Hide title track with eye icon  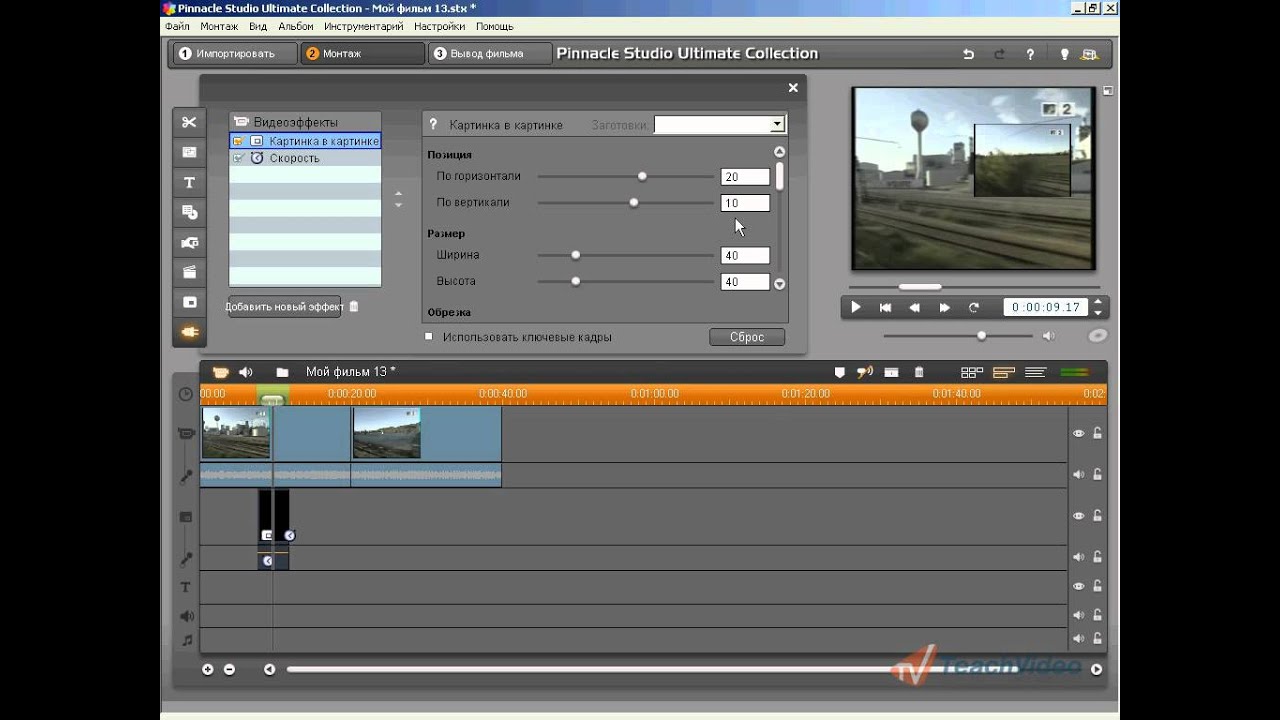[x=1078, y=586]
